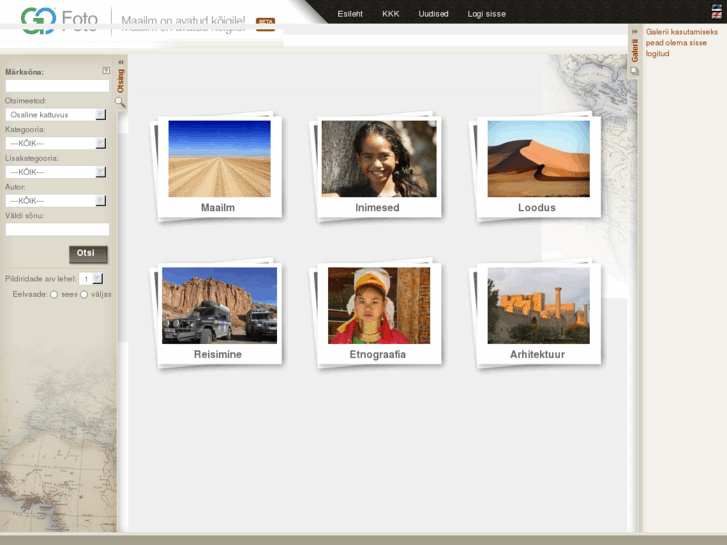
Task: Click the Arhitektuur category label
Action: point(537,354)
